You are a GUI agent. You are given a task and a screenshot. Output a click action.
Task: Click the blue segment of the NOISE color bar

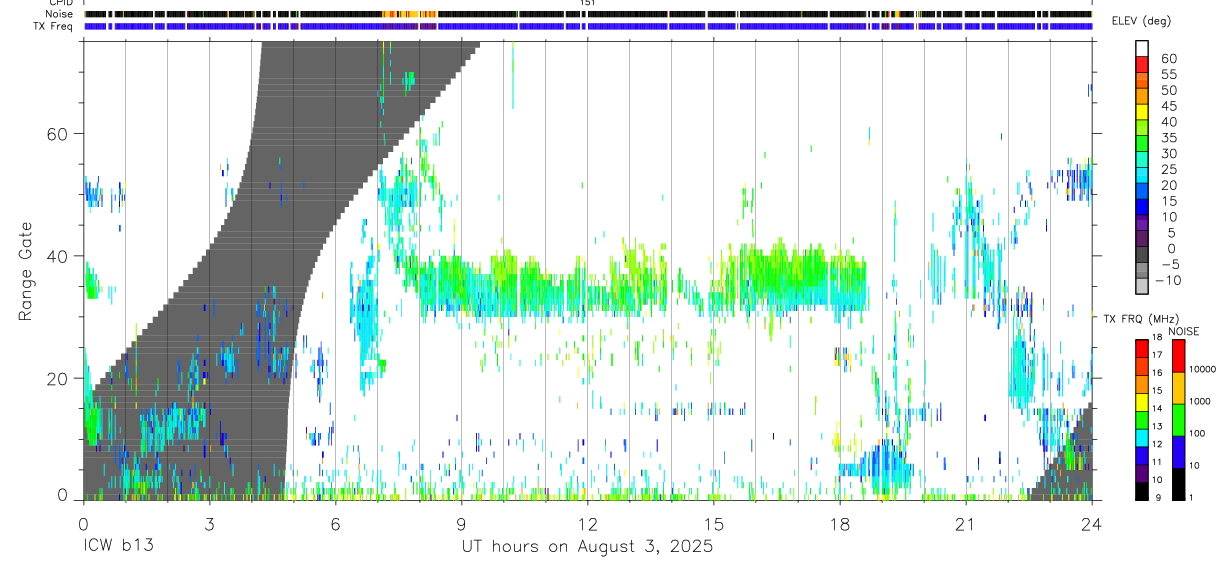point(1178,452)
